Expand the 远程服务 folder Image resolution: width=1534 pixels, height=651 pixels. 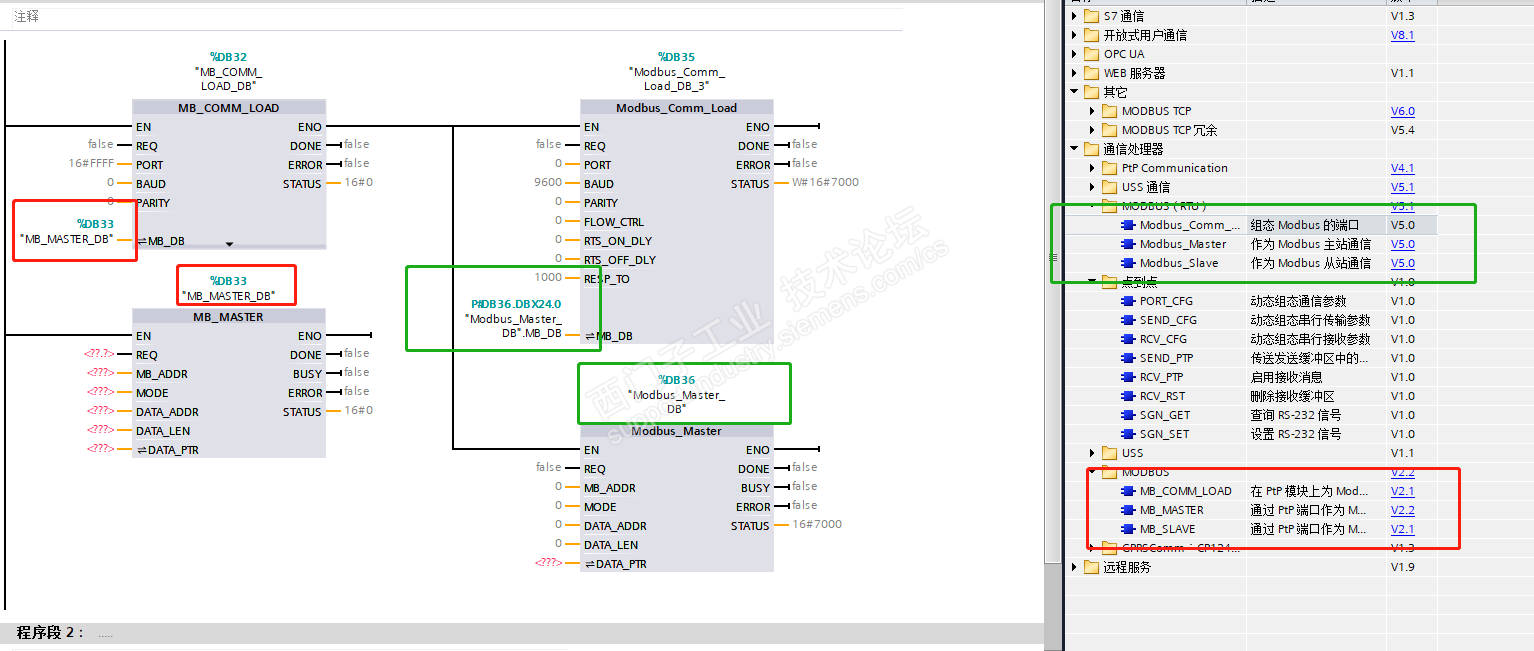tap(1075, 567)
